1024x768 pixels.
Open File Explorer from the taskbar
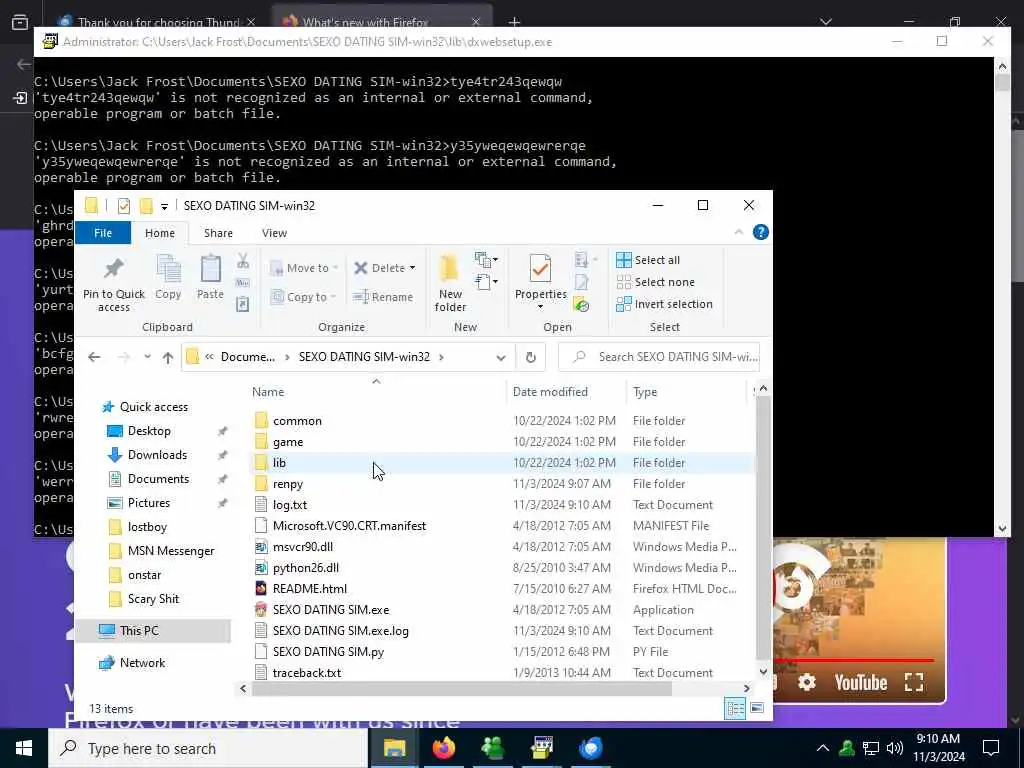[x=394, y=748]
